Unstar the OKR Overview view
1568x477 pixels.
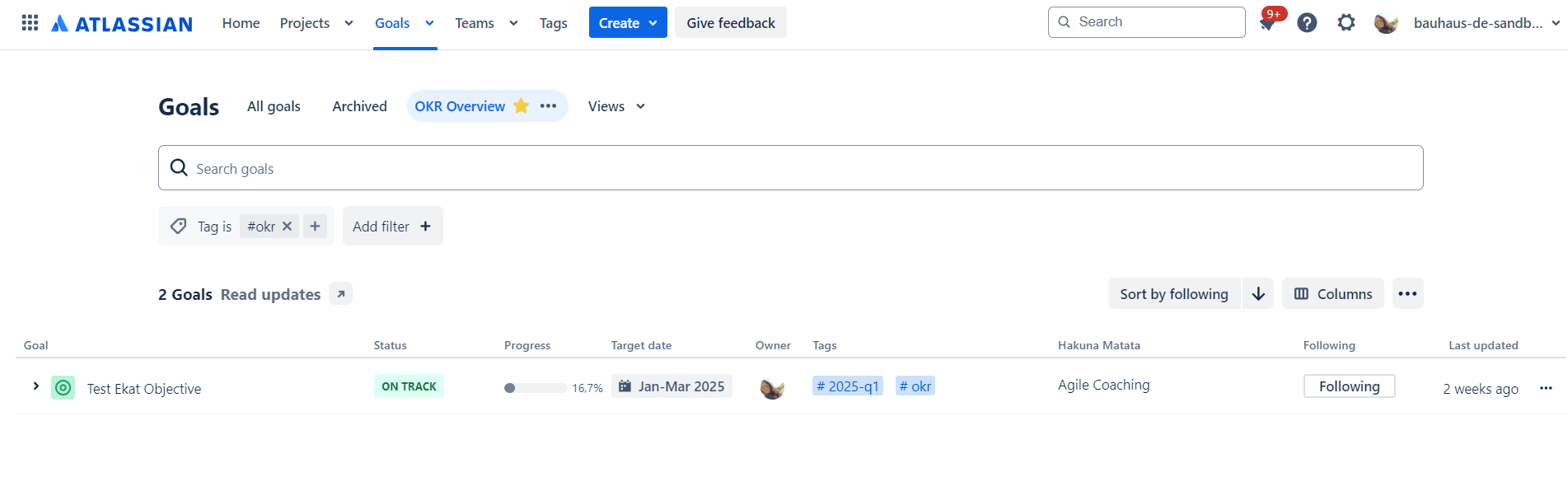pyautogui.click(x=521, y=105)
